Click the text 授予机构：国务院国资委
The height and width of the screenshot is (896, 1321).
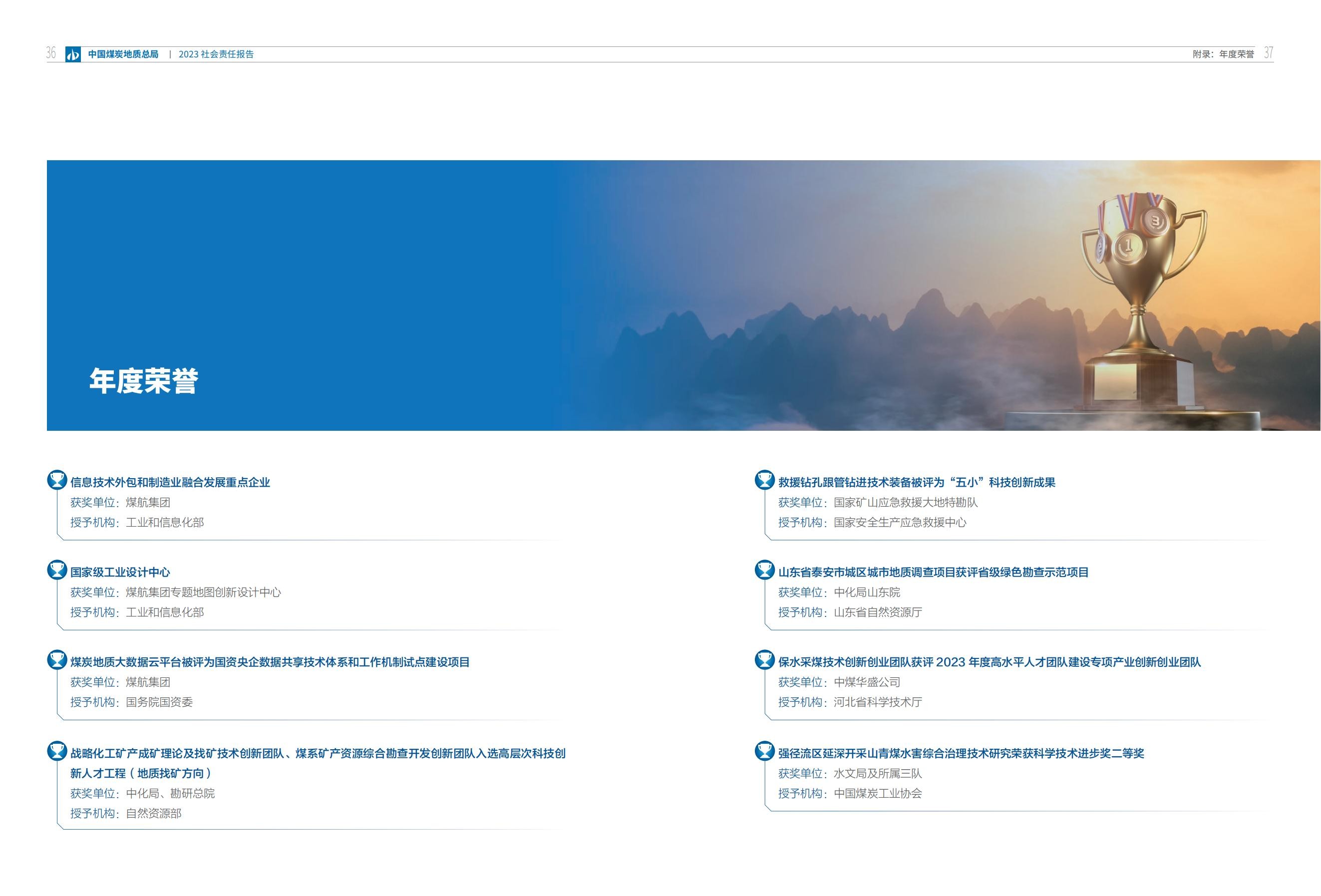131,702
